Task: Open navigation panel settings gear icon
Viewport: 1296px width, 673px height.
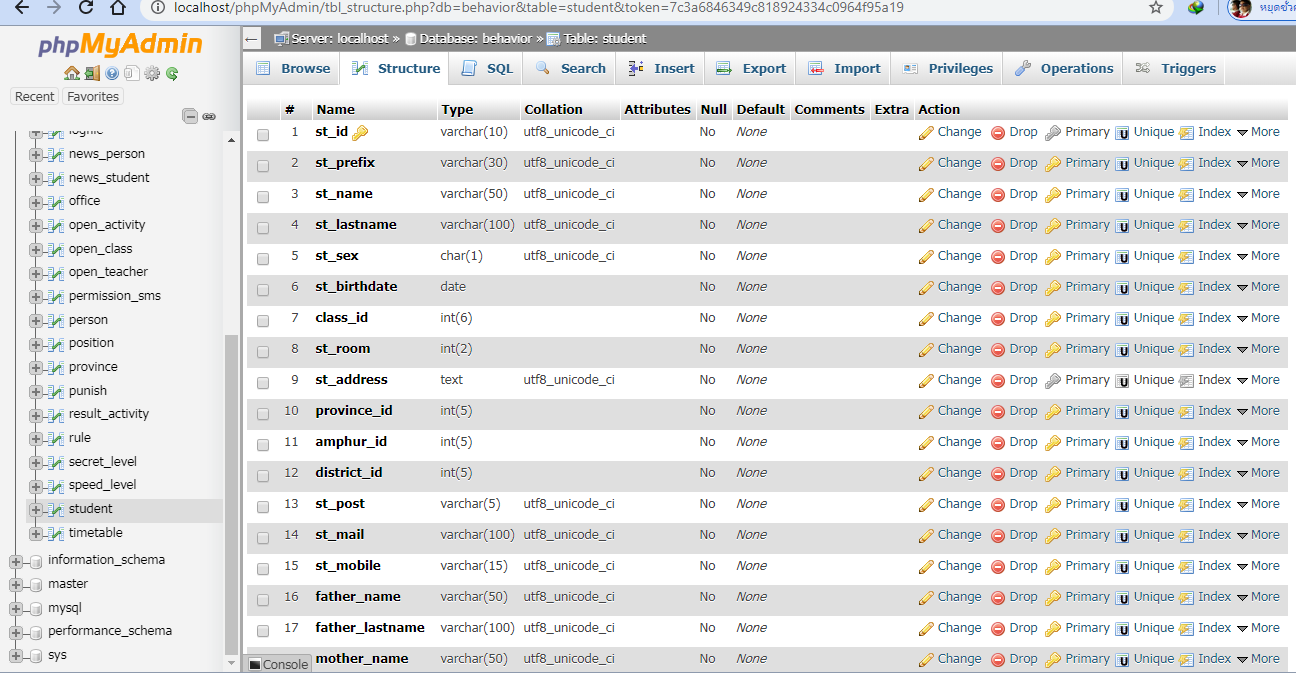Action: [x=152, y=73]
